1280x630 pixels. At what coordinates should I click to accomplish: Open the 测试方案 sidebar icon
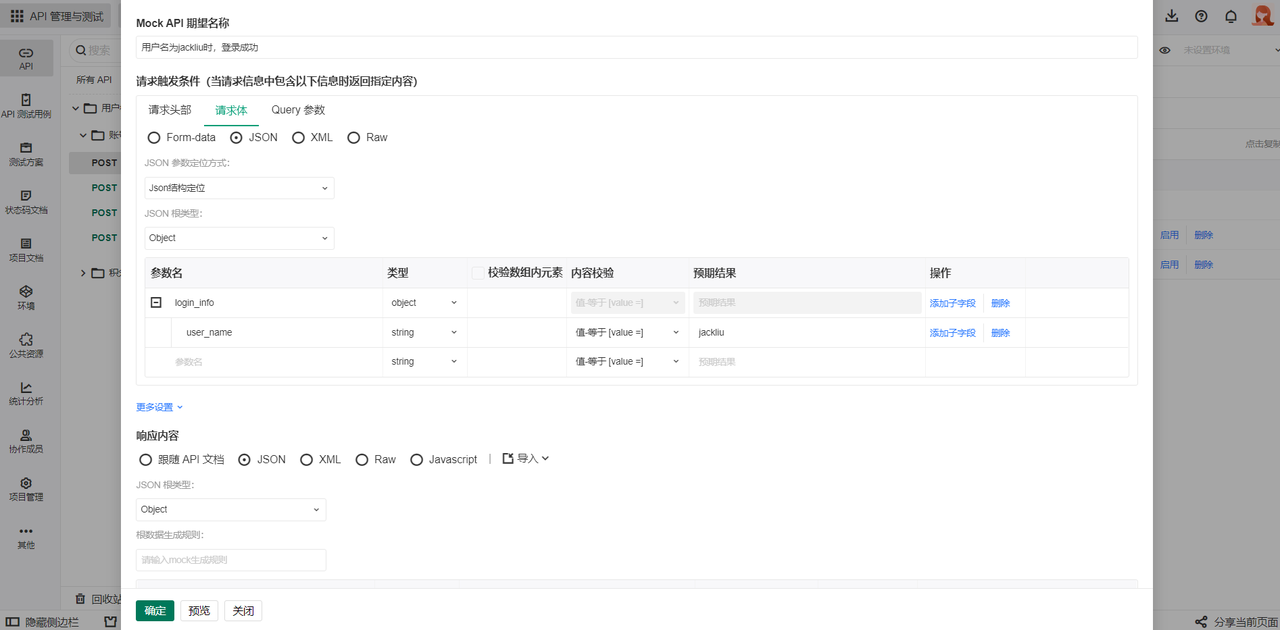(26, 147)
